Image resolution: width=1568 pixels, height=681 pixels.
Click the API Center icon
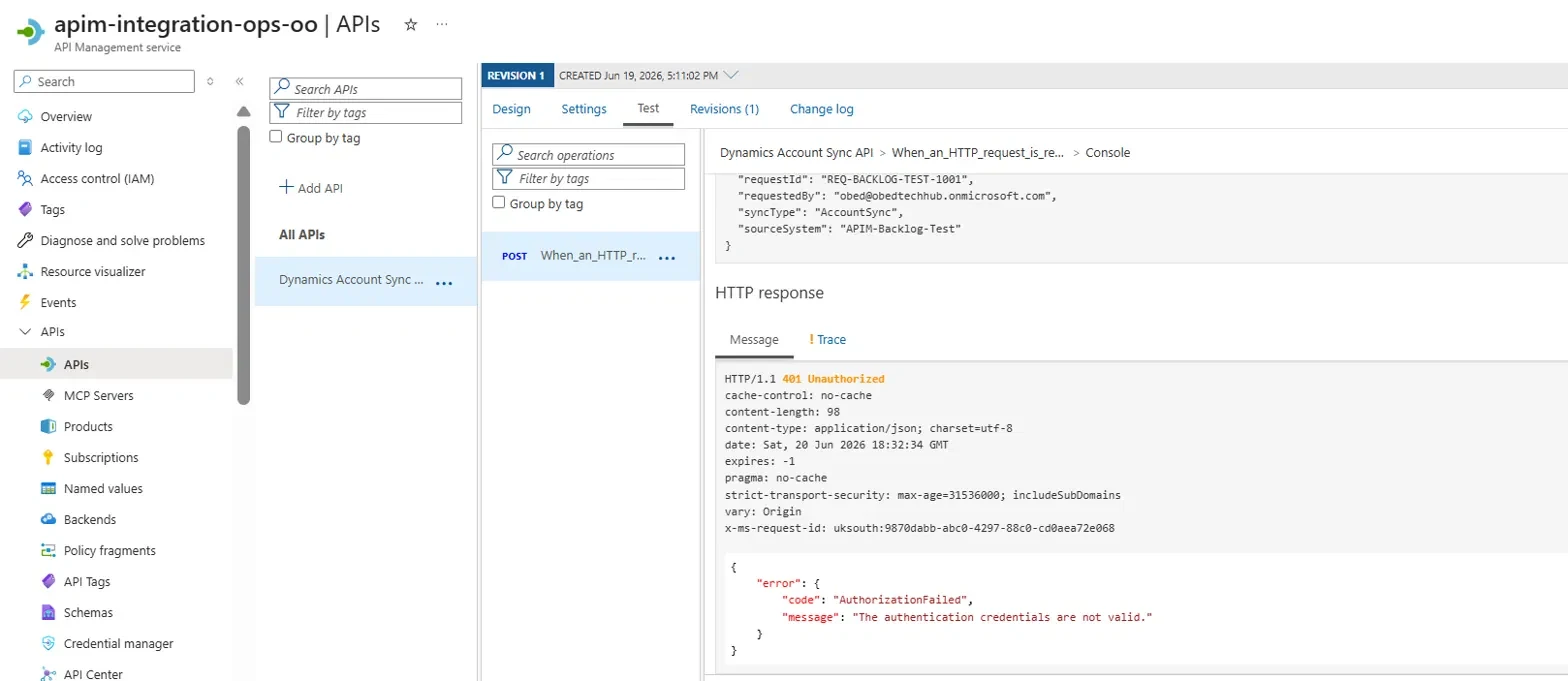tap(48, 674)
